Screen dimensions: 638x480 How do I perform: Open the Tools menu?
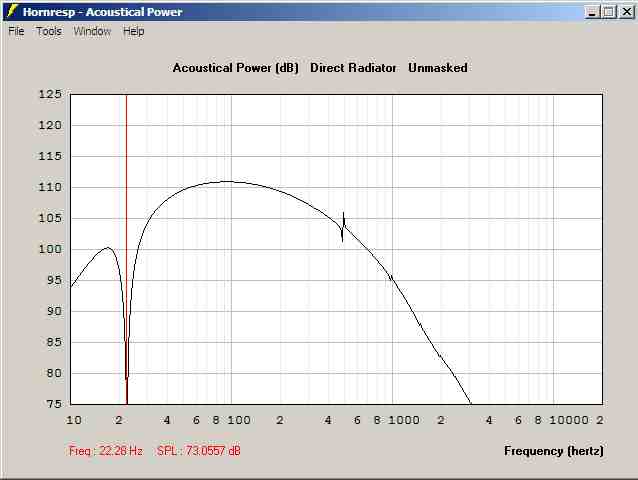point(49,31)
